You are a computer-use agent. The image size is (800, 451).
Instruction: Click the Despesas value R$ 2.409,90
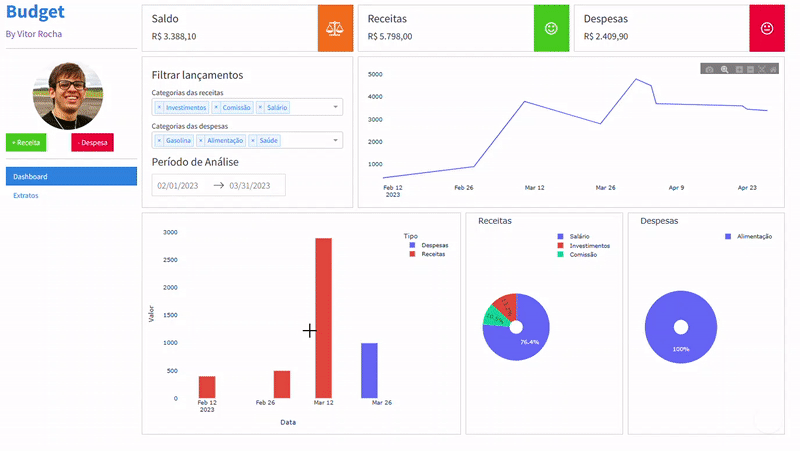coord(606,37)
